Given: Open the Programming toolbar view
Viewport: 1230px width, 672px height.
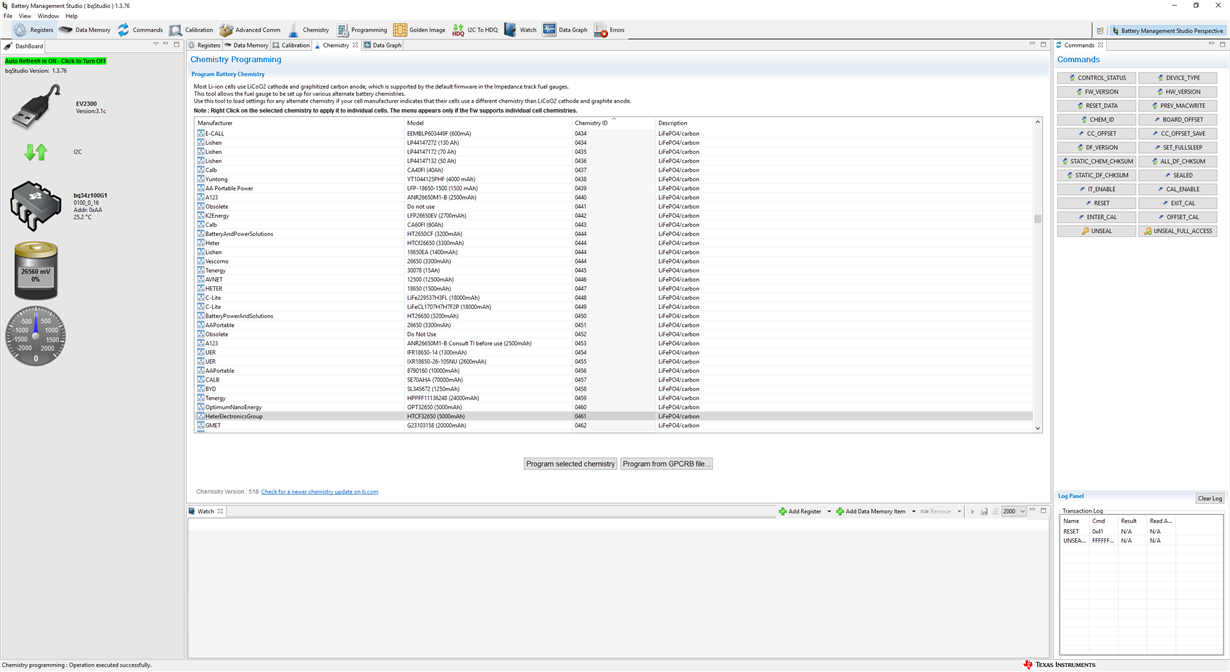Looking at the screenshot, I should click(361, 30).
